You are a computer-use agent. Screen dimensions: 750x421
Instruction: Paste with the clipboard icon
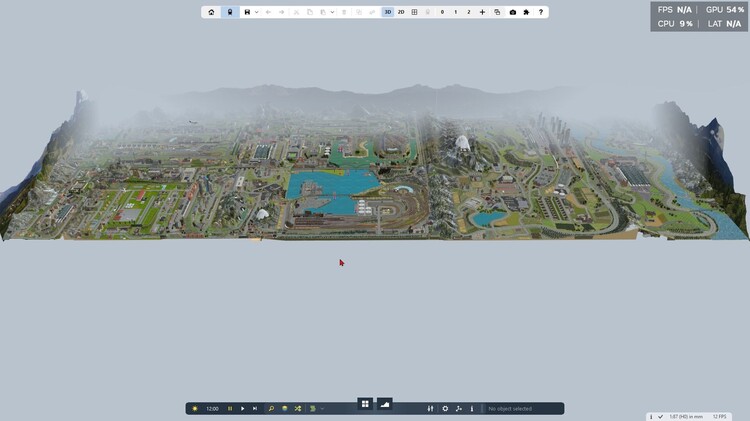tap(323, 12)
